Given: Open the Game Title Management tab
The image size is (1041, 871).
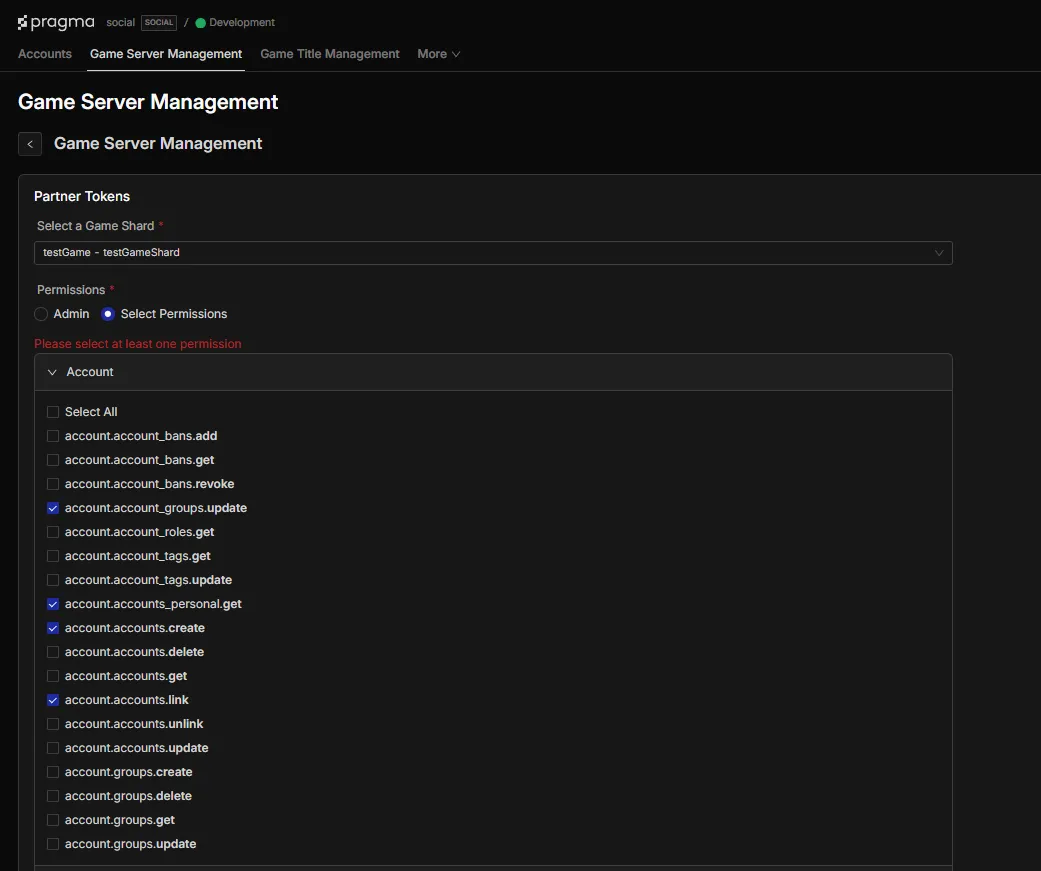Looking at the screenshot, I should (x=329, y=54).
